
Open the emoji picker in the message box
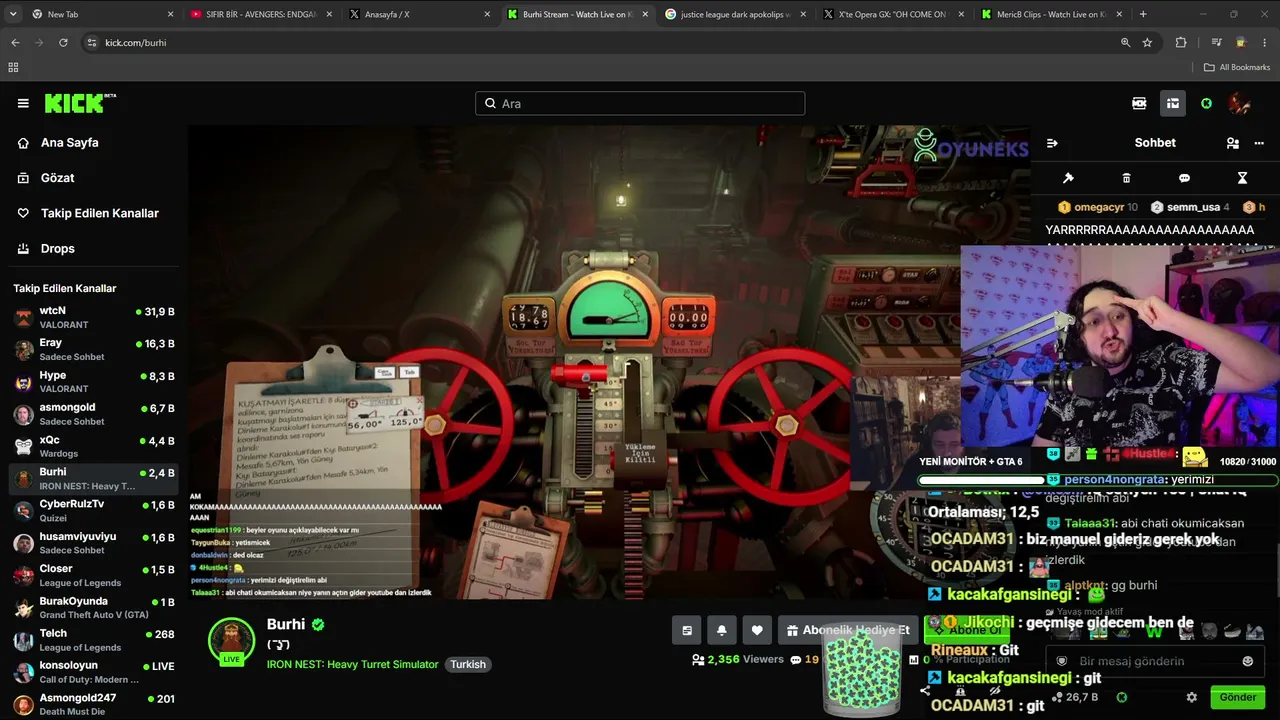[1247, 661]
